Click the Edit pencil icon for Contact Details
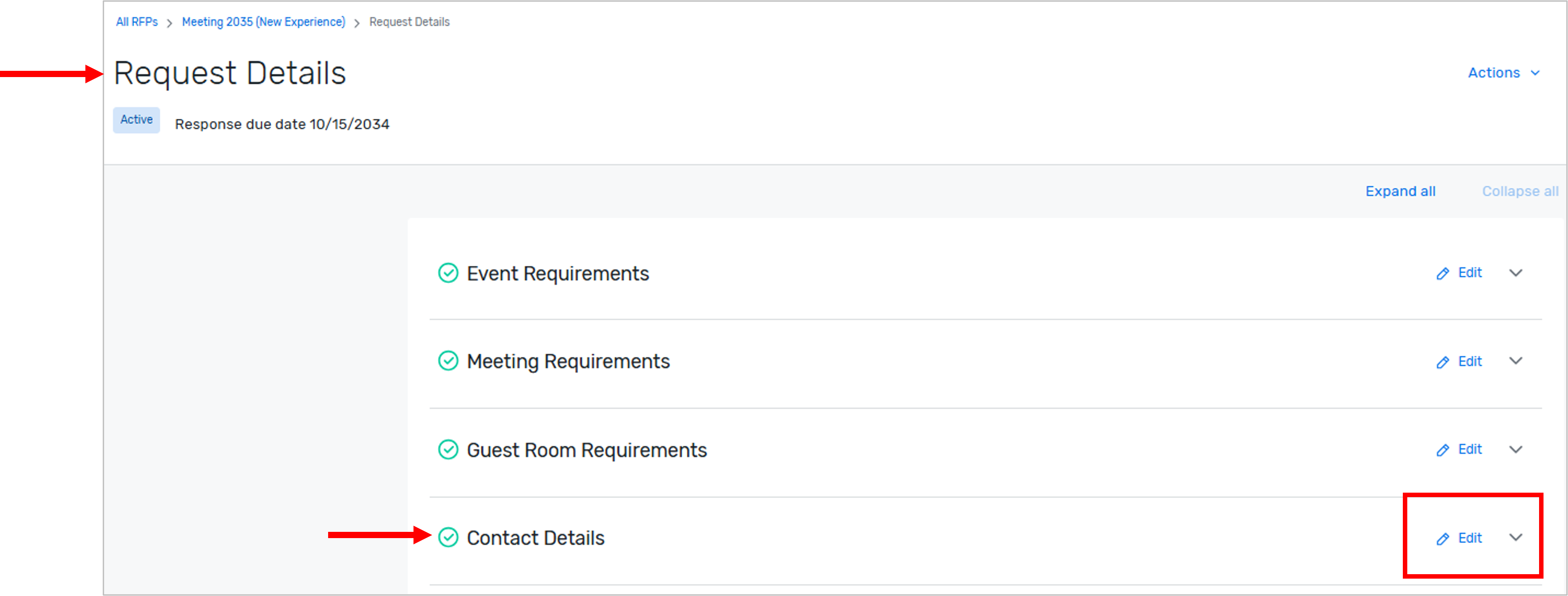1568x596 pixels. [x=1443, y=538]
